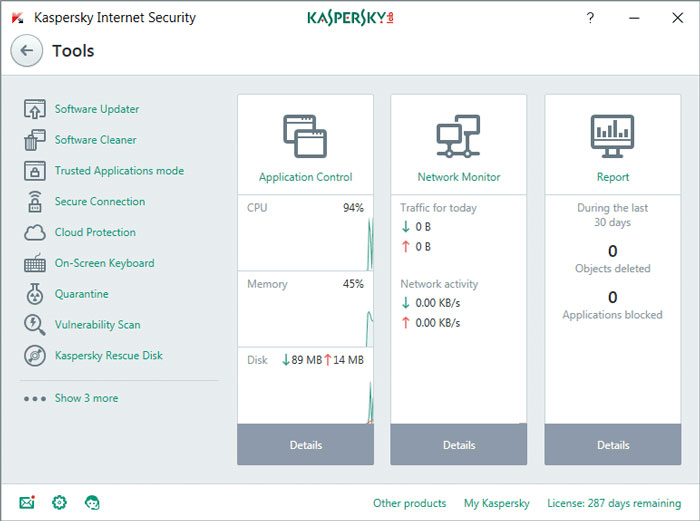The height and width of the screenshot is (521, 700).
Task: Click the Network activity label
Action: click(439, 284)
